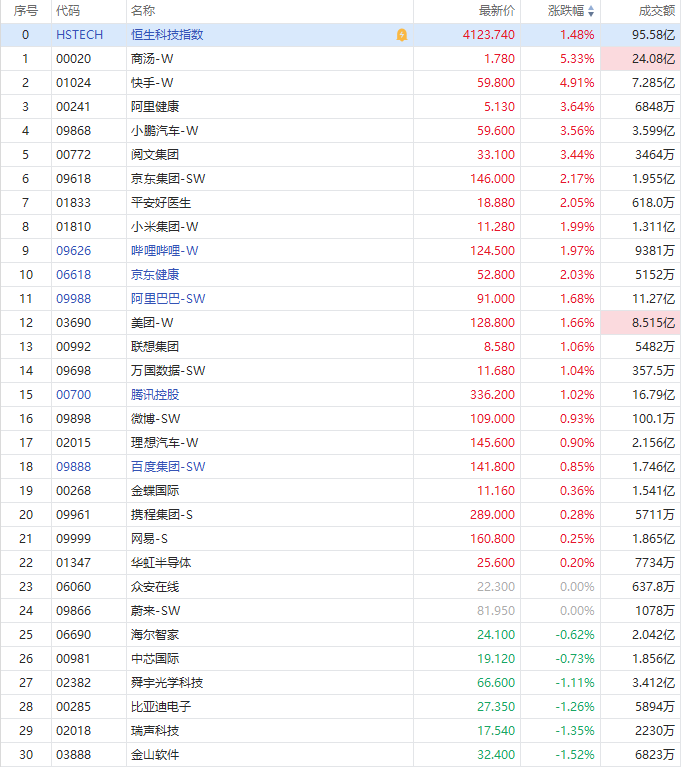The width and height of the screenshot is (681, 767).
Task: Click 蔚来-SW stock name
Action: click(156, 610)
